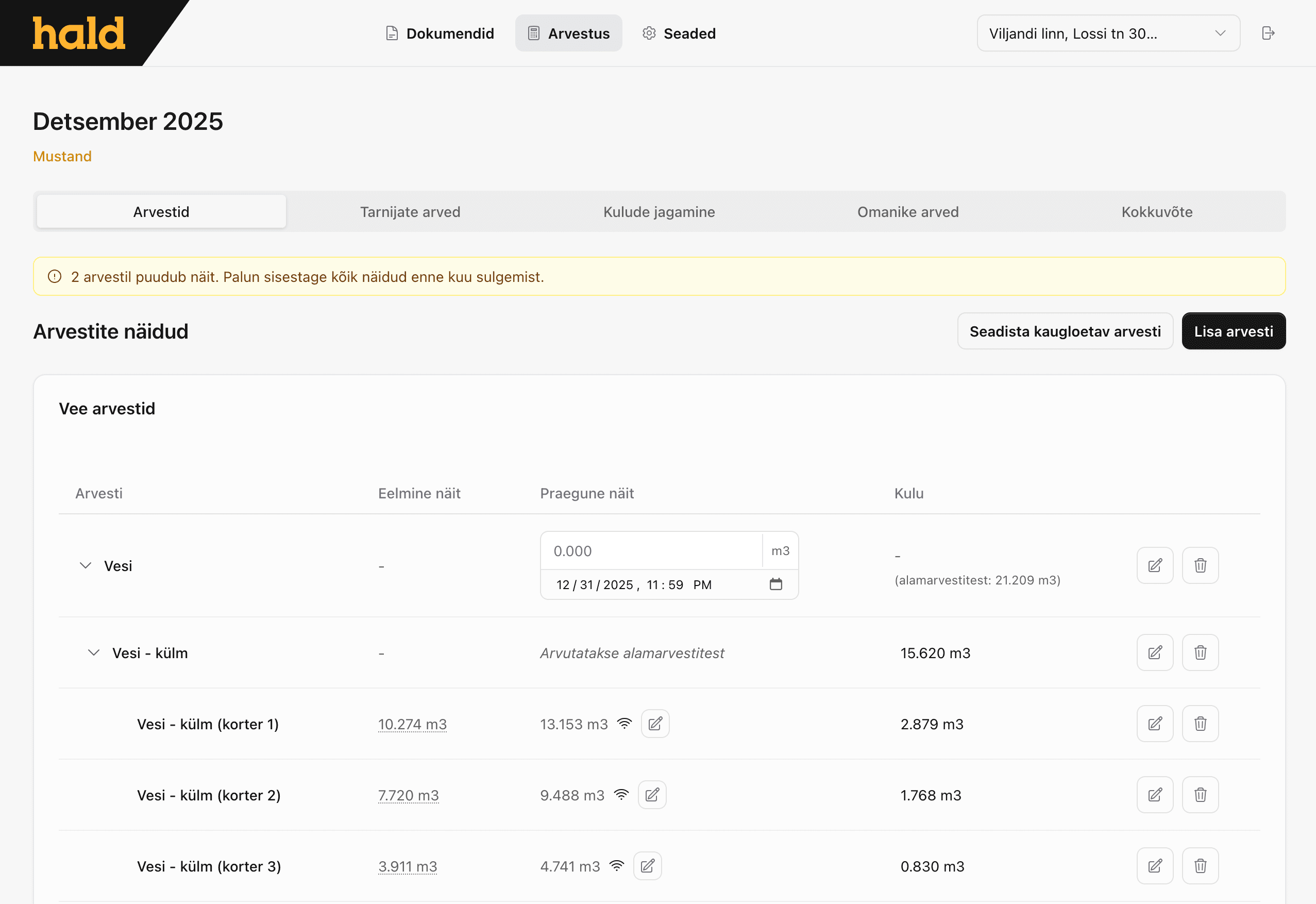
Task: Delete the Vesi - külm meter
Action: 1200,652
